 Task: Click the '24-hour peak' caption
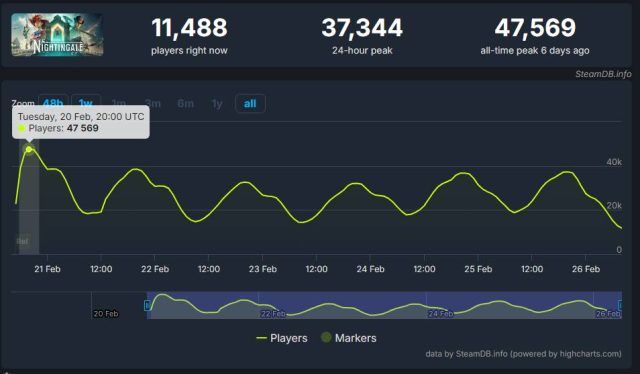(x=362, y=51)
